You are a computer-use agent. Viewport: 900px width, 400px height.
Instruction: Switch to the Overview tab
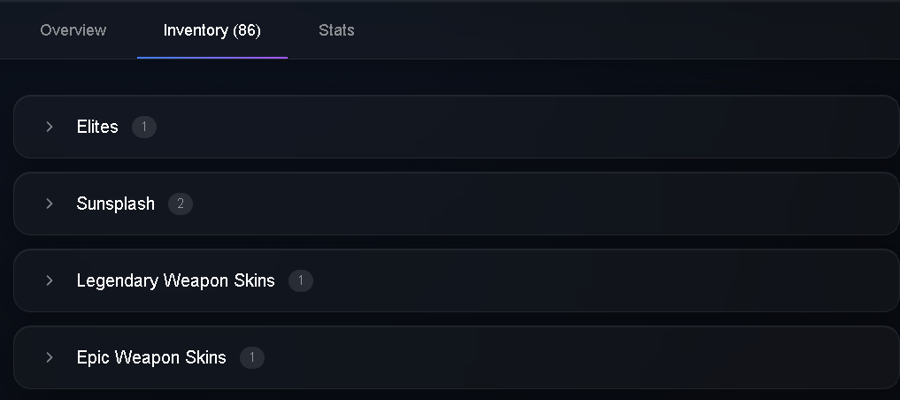pyautogui.click(x=73, y=30)
